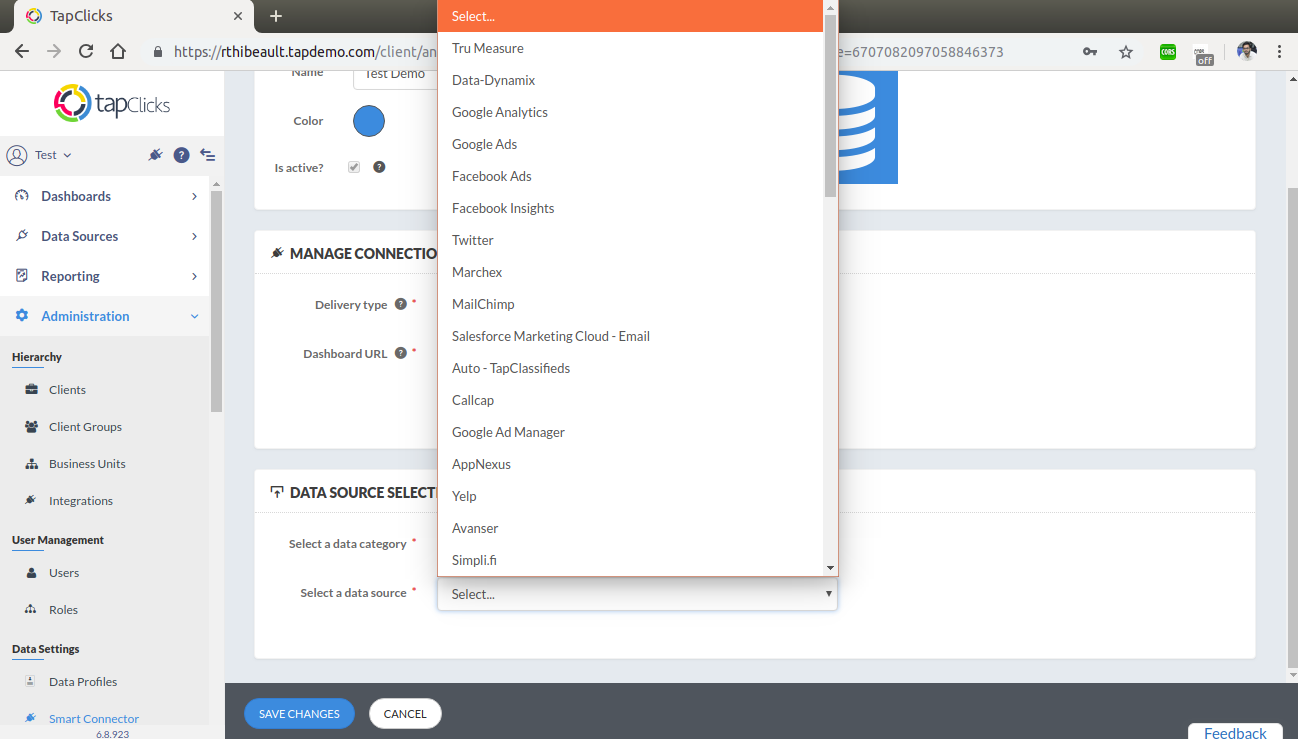The height and width of the screenshot is (739, 1298).
Task: Click the blue Color swatch circle
Action: pos(369,121)
